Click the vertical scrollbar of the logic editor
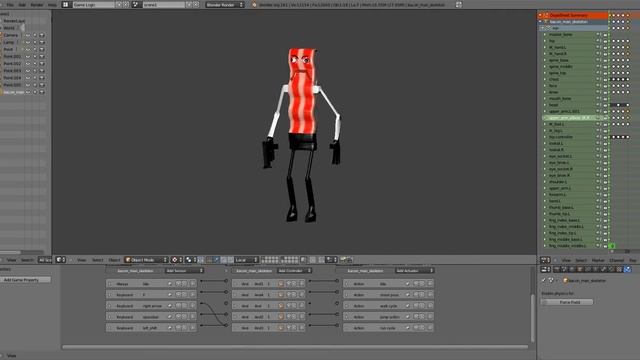This screenshot has height=360, width=640. [x=532, y=318]
